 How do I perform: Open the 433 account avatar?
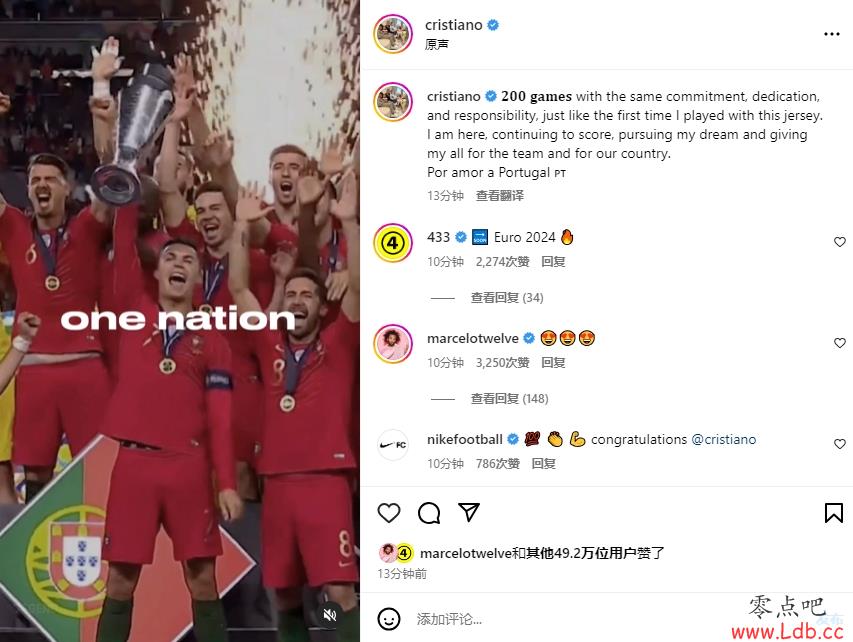tap(393, 243)
